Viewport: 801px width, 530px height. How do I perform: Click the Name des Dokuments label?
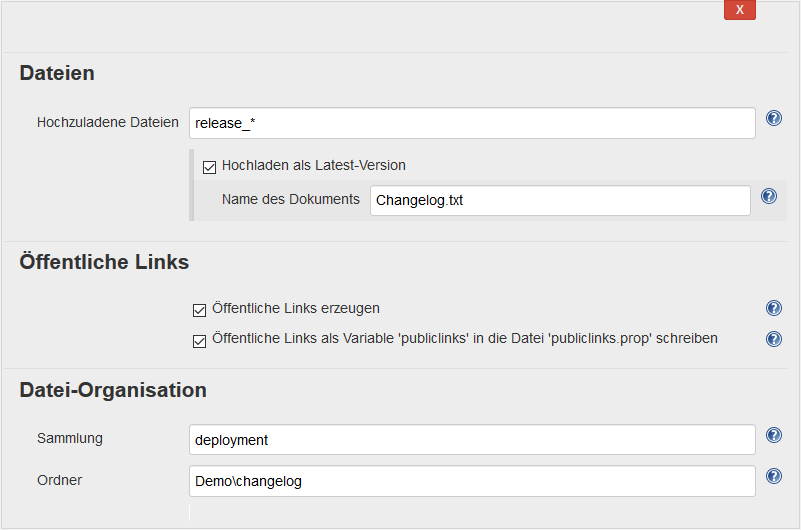click(x=290, y=199)
